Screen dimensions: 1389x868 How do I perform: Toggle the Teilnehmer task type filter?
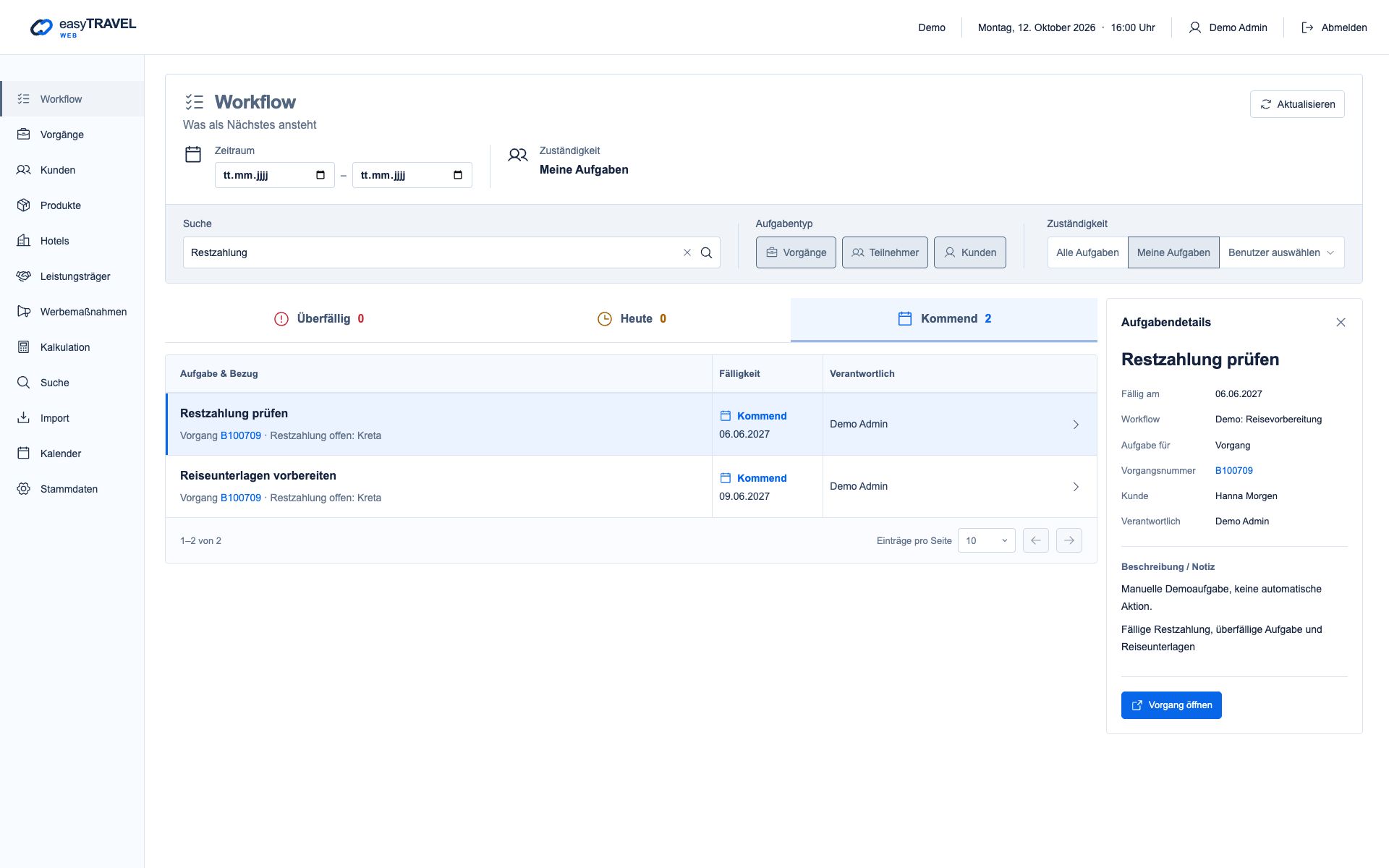(x=885, y=252)
